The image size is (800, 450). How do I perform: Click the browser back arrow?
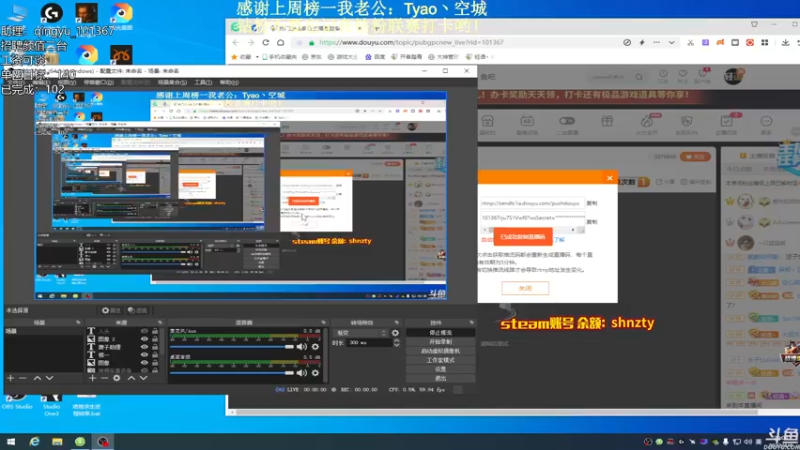235,42
